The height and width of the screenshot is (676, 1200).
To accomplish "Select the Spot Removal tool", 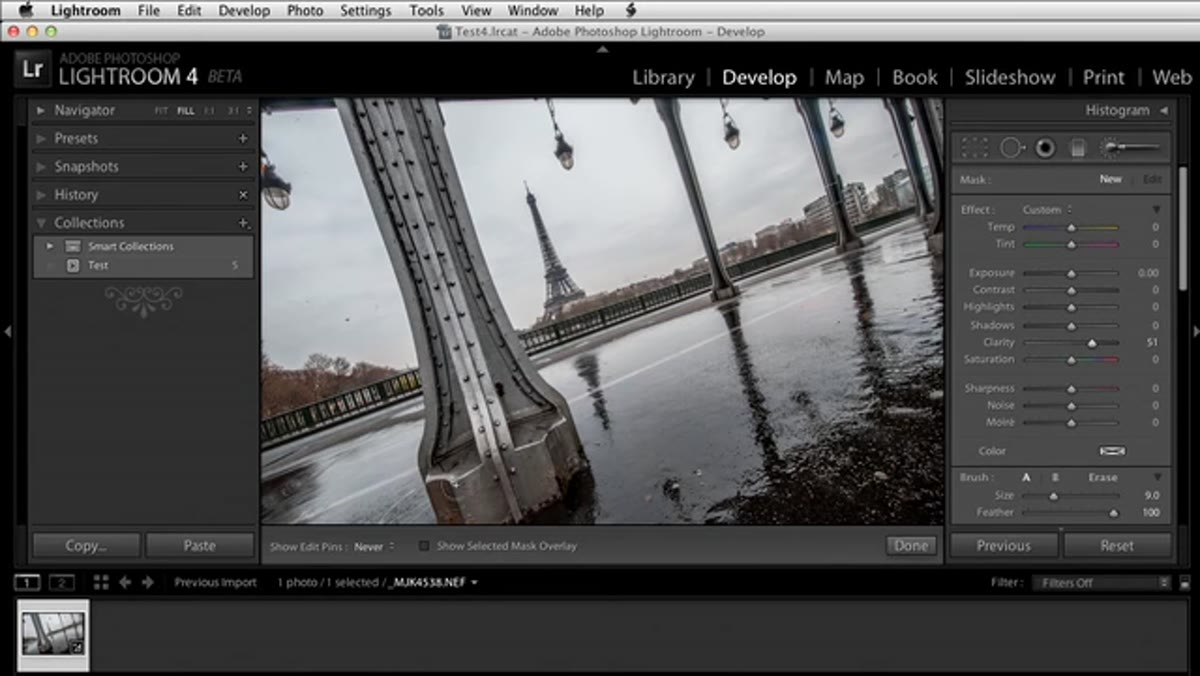I will [1012, 148].
